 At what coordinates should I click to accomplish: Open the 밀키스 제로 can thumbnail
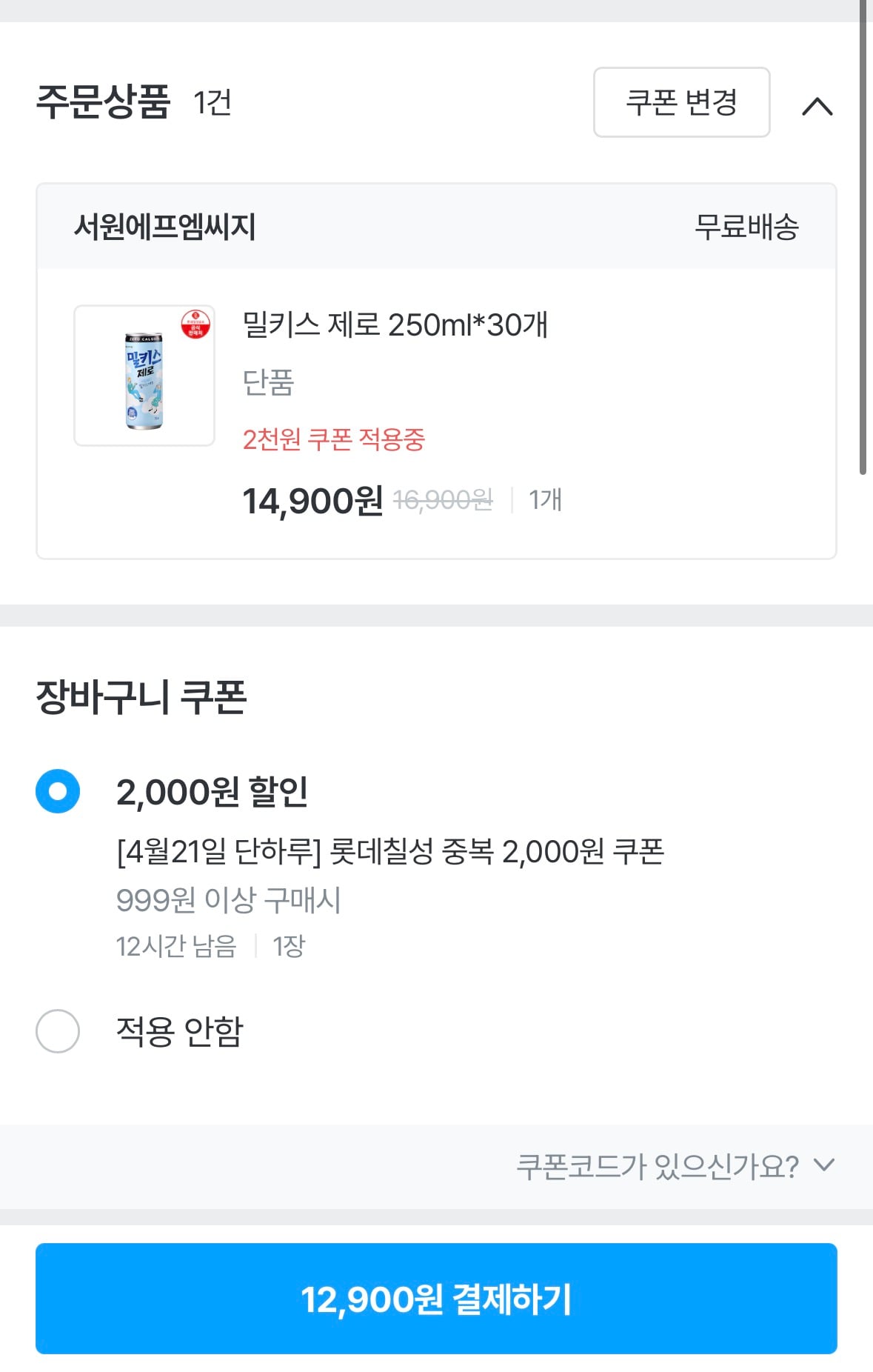point(144,379)
